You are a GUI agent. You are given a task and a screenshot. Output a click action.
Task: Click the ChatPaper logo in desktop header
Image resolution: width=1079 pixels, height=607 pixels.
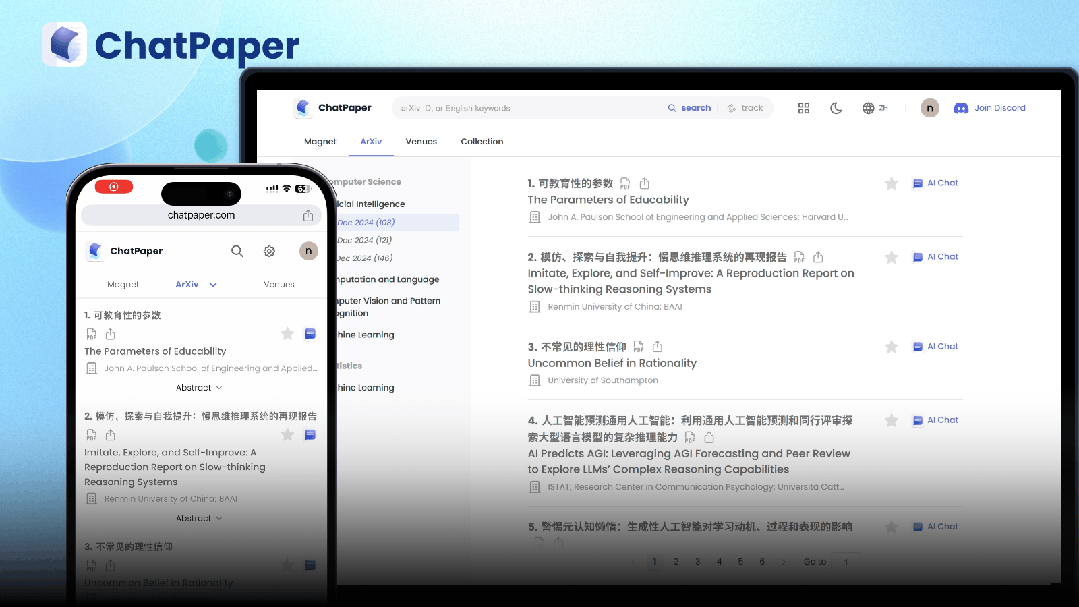(332, 108)
